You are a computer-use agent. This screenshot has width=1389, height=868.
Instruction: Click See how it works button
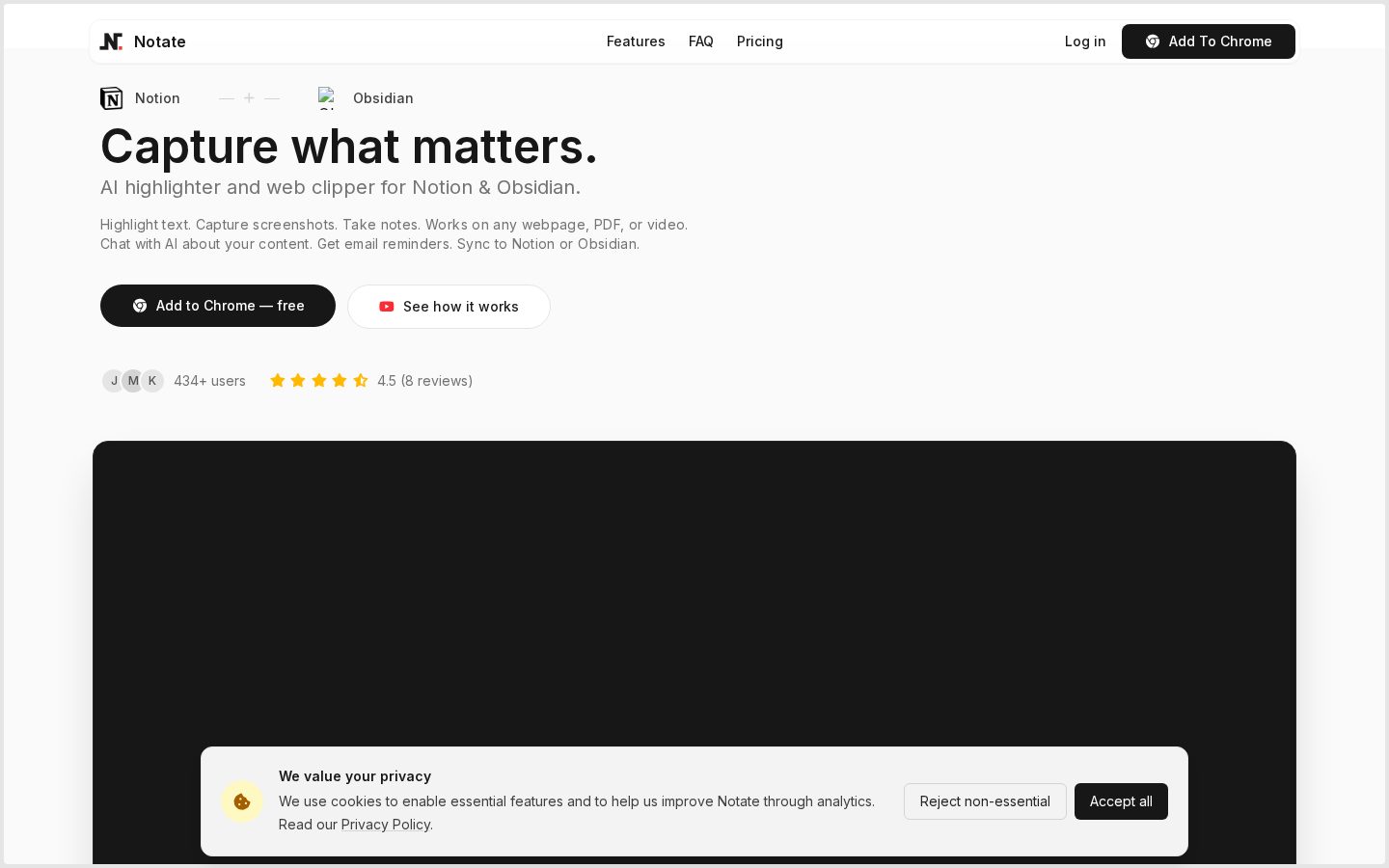coord(449,307)
